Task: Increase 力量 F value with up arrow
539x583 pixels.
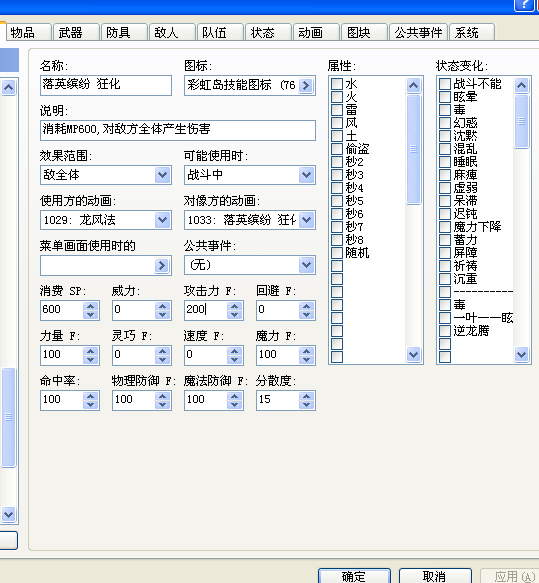Action: click(91, 351)
